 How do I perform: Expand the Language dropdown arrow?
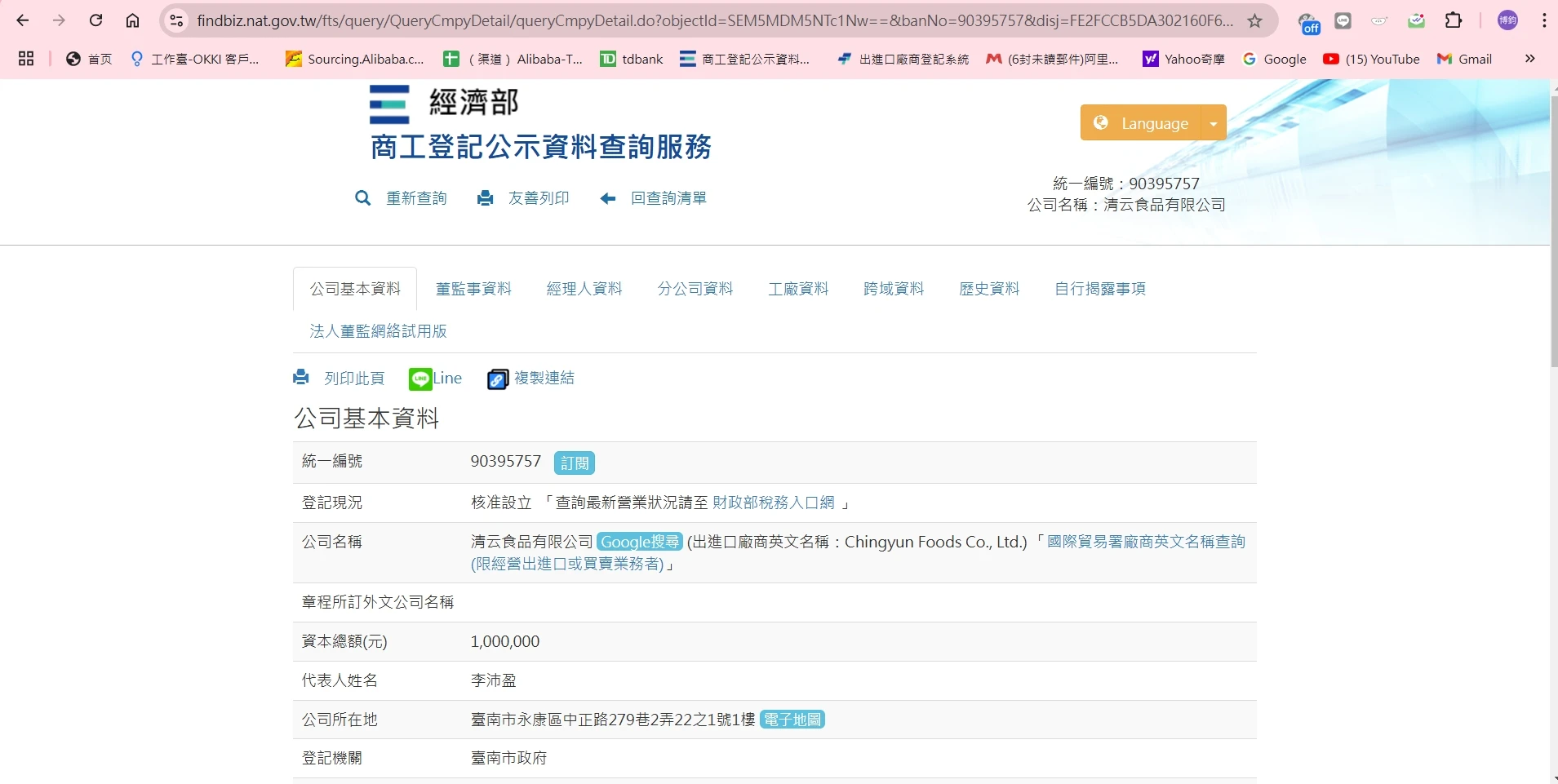click(x=1214, y=123)
